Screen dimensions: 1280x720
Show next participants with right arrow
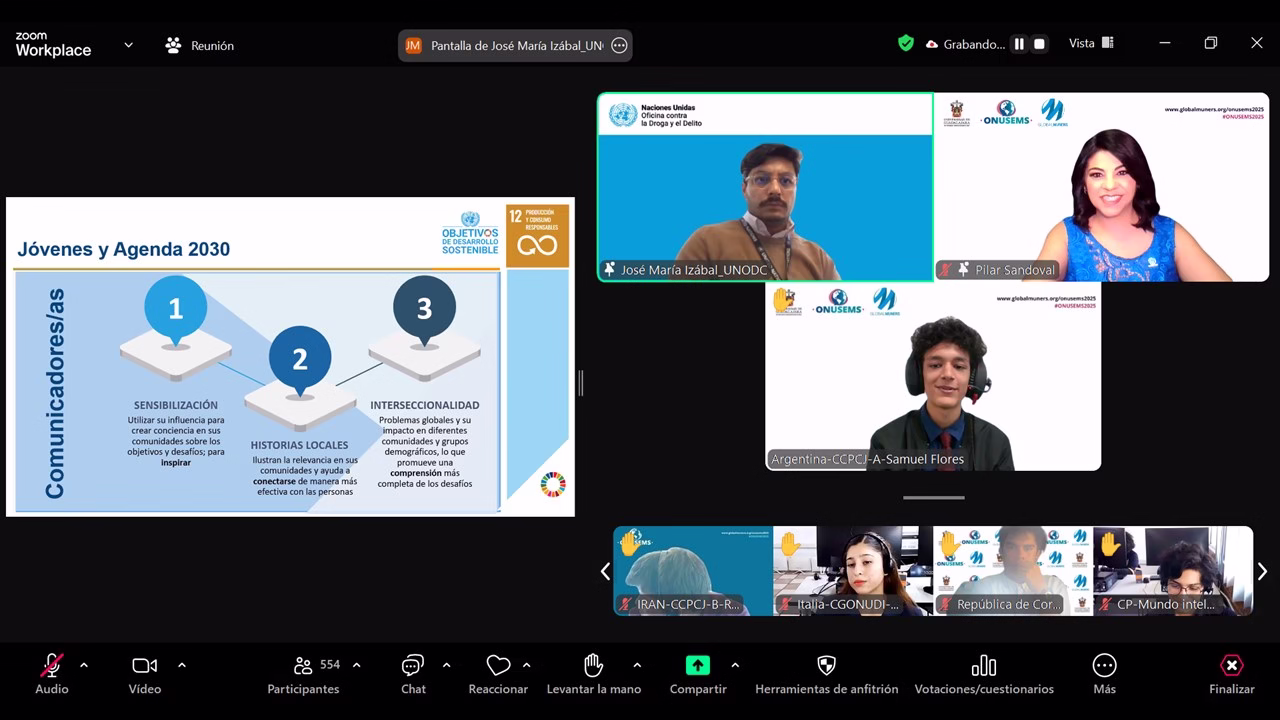click(x=1262, y=571)
